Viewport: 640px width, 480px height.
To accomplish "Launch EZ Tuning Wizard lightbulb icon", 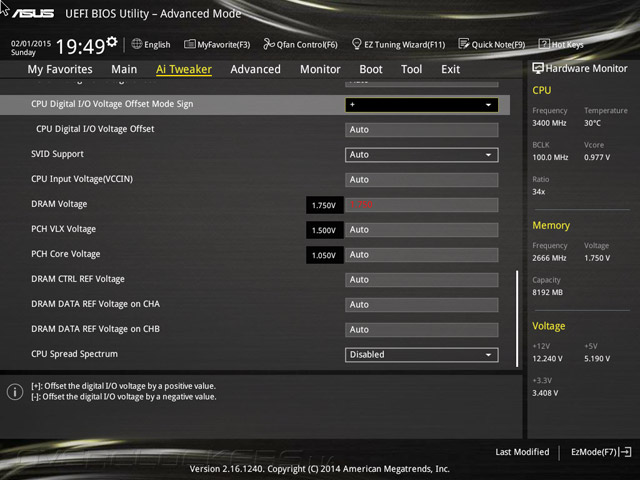I will click(357, 44).
